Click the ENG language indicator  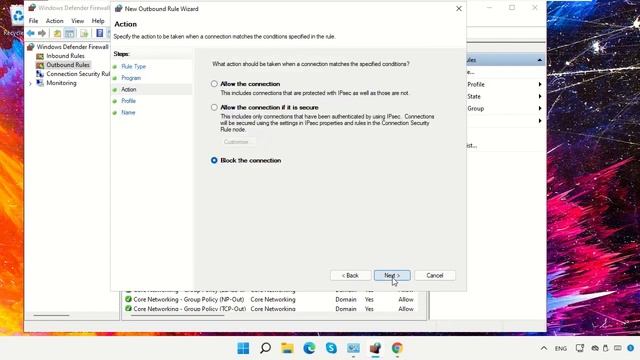(x=561, y=349)
